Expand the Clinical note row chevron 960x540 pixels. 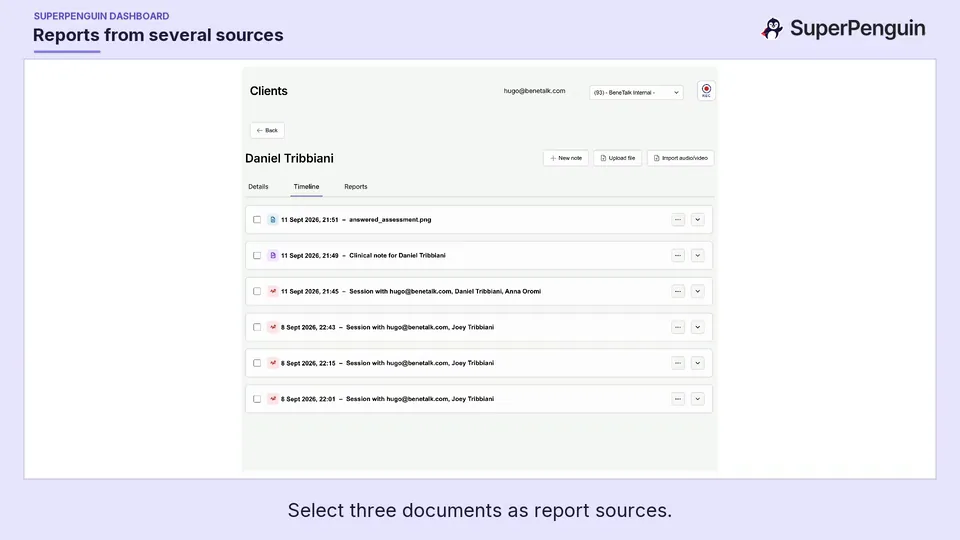[697, 255]
